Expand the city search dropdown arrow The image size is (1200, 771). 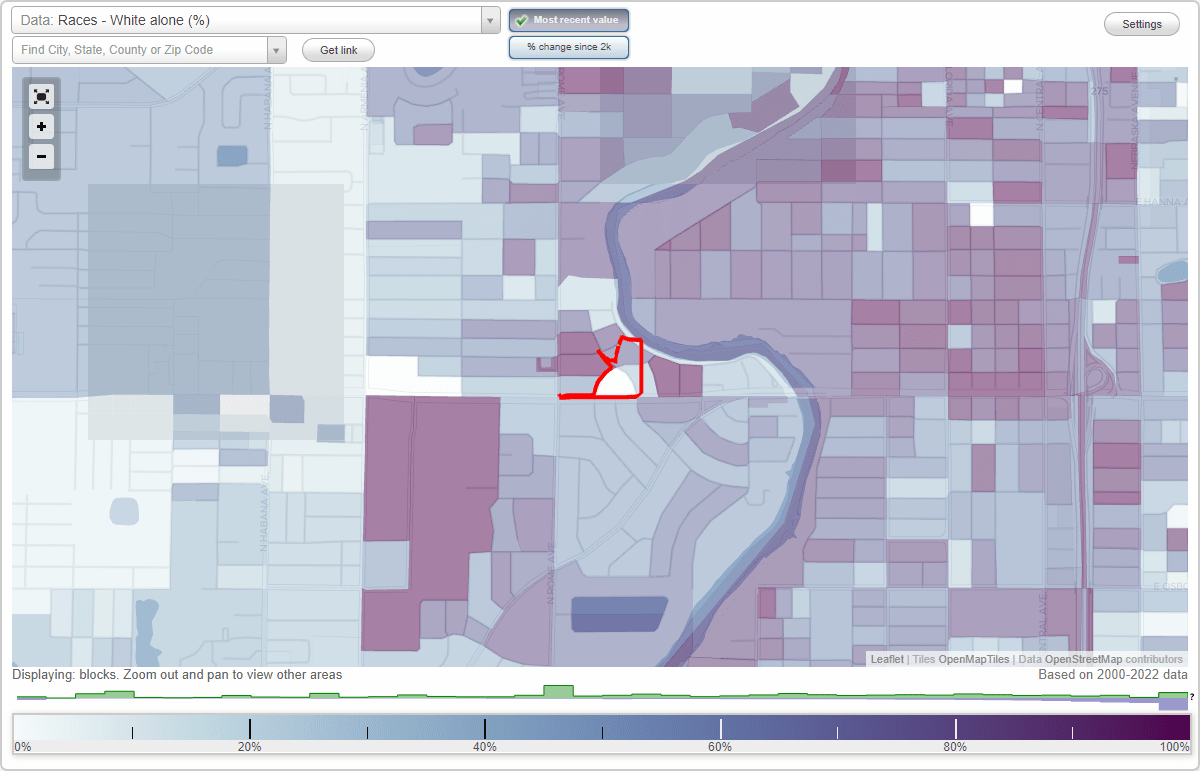(x=277, y=50)
